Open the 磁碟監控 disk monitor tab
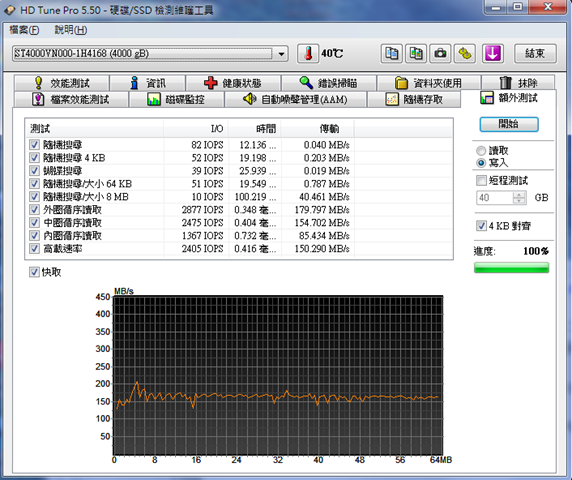Screen dimensions: 572x480 pos(177,99)
